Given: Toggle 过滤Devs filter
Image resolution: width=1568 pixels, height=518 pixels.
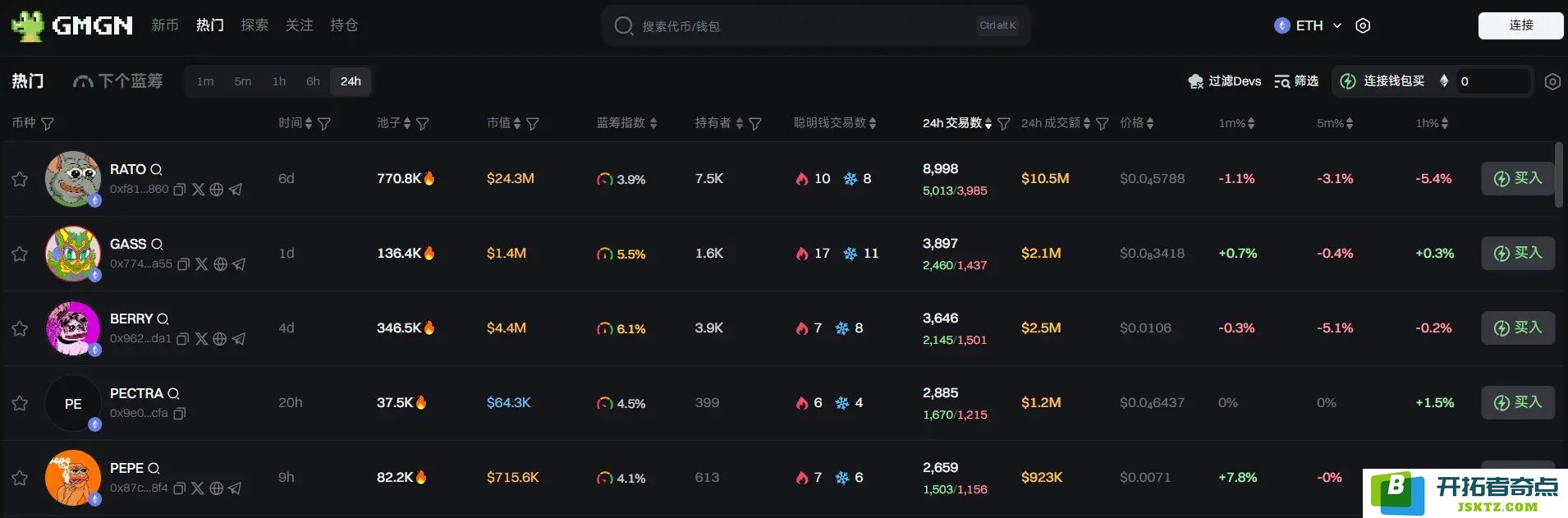Looking at the screenshot, I should (1224, 81).
